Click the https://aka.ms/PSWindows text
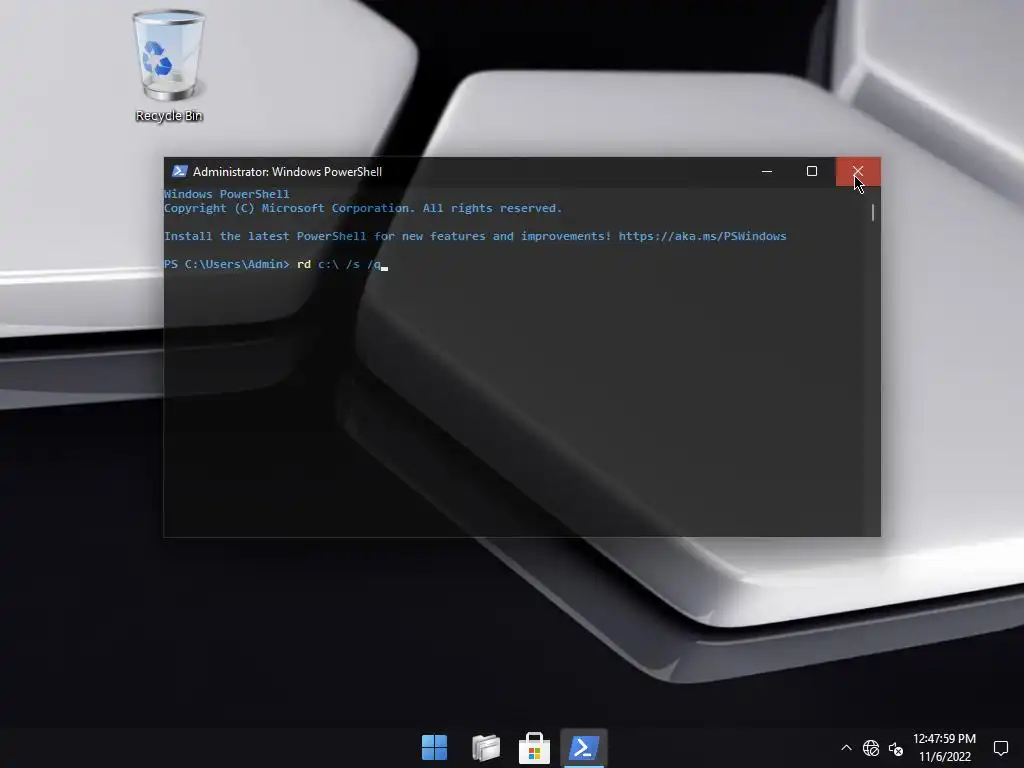Image resolution: width=1024 pixels, height=768 pixels. pos(702,236)
